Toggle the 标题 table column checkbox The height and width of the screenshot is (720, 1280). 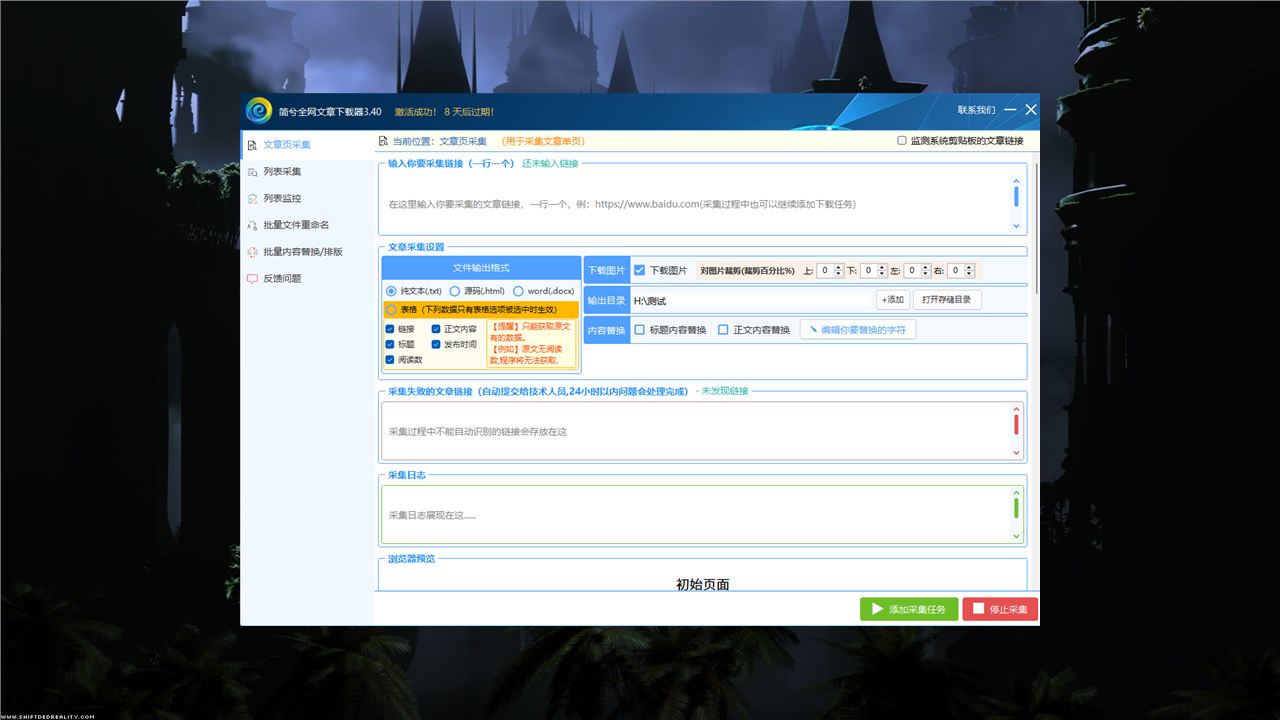(x=390, y=344)
